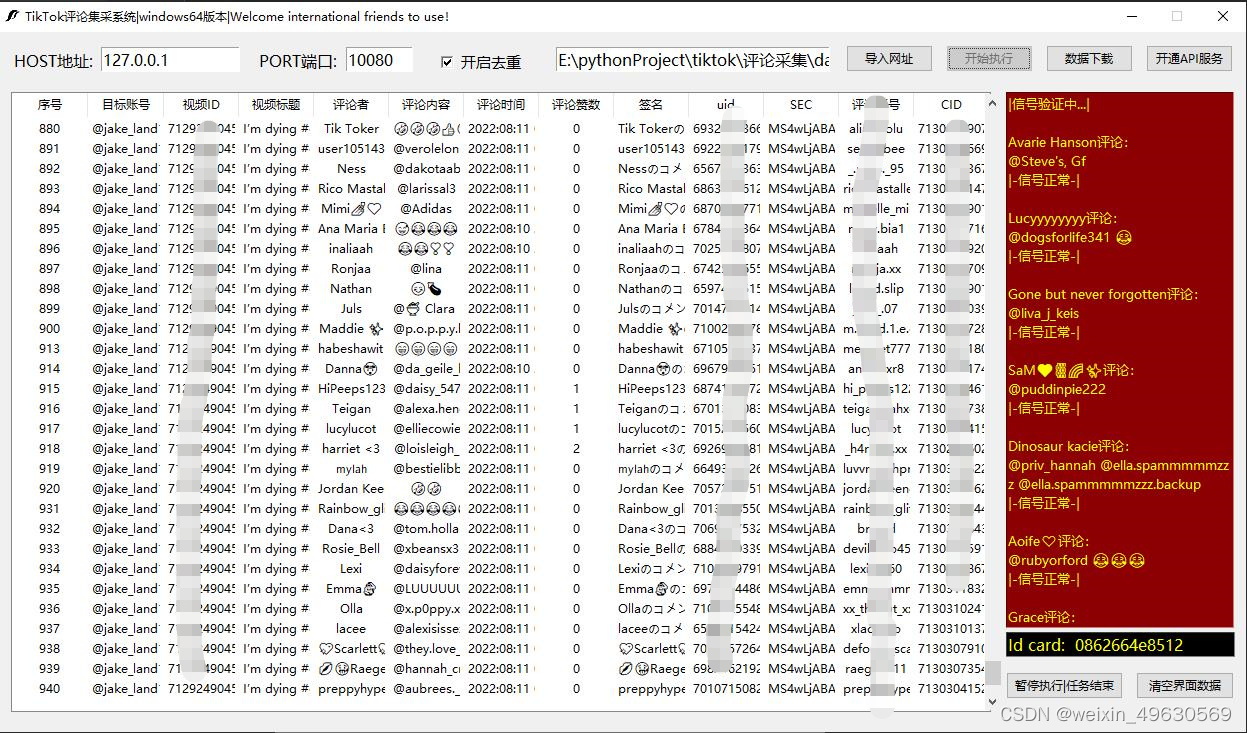Click the @xbeansx3 comment cell
The image size is (1247, 733).
pyautogui.click(x=426, y=548)
